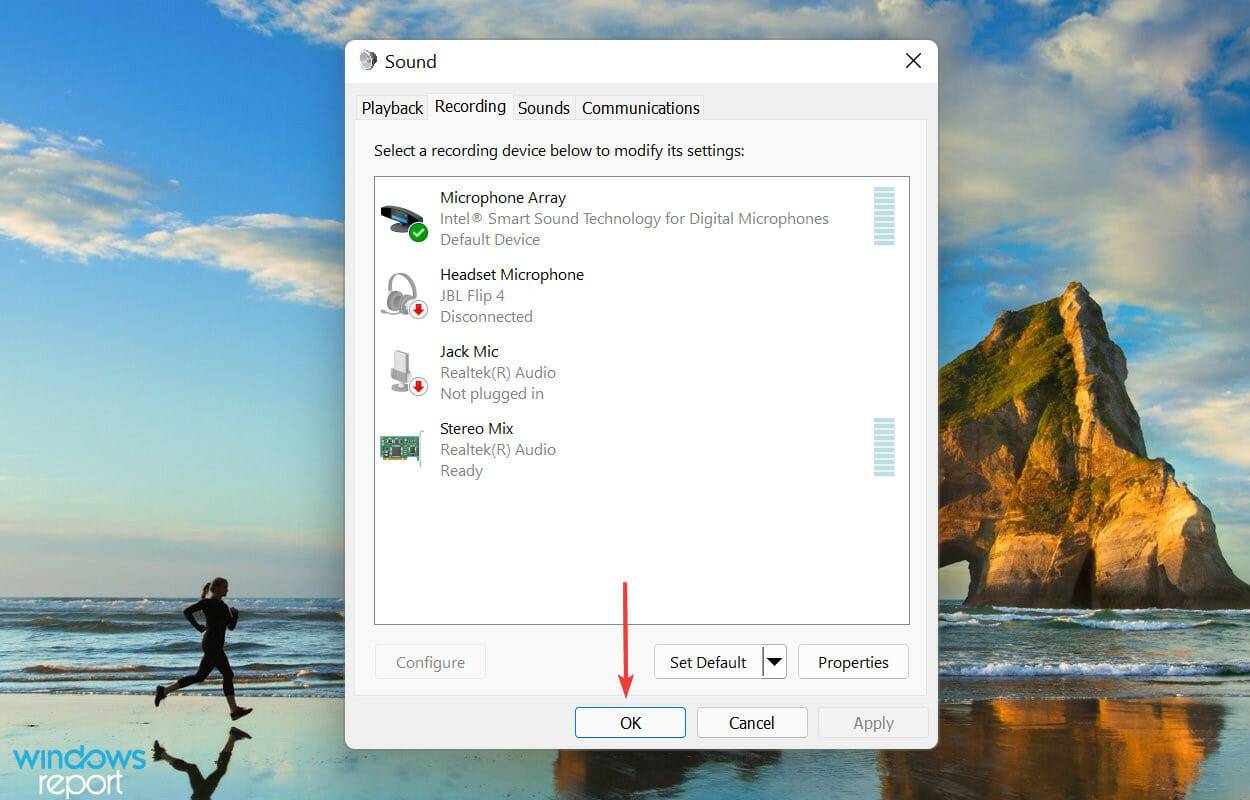This screenshot has width=1250, height=800.
Task: Select the 'Stereo Mix' device name
Action: 477,429
